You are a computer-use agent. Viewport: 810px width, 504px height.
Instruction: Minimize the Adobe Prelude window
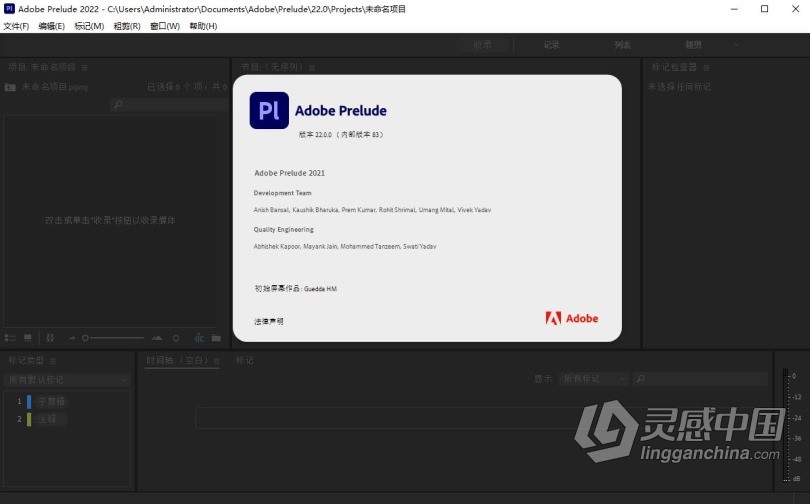pyautogui.click(x=734, y=9)
